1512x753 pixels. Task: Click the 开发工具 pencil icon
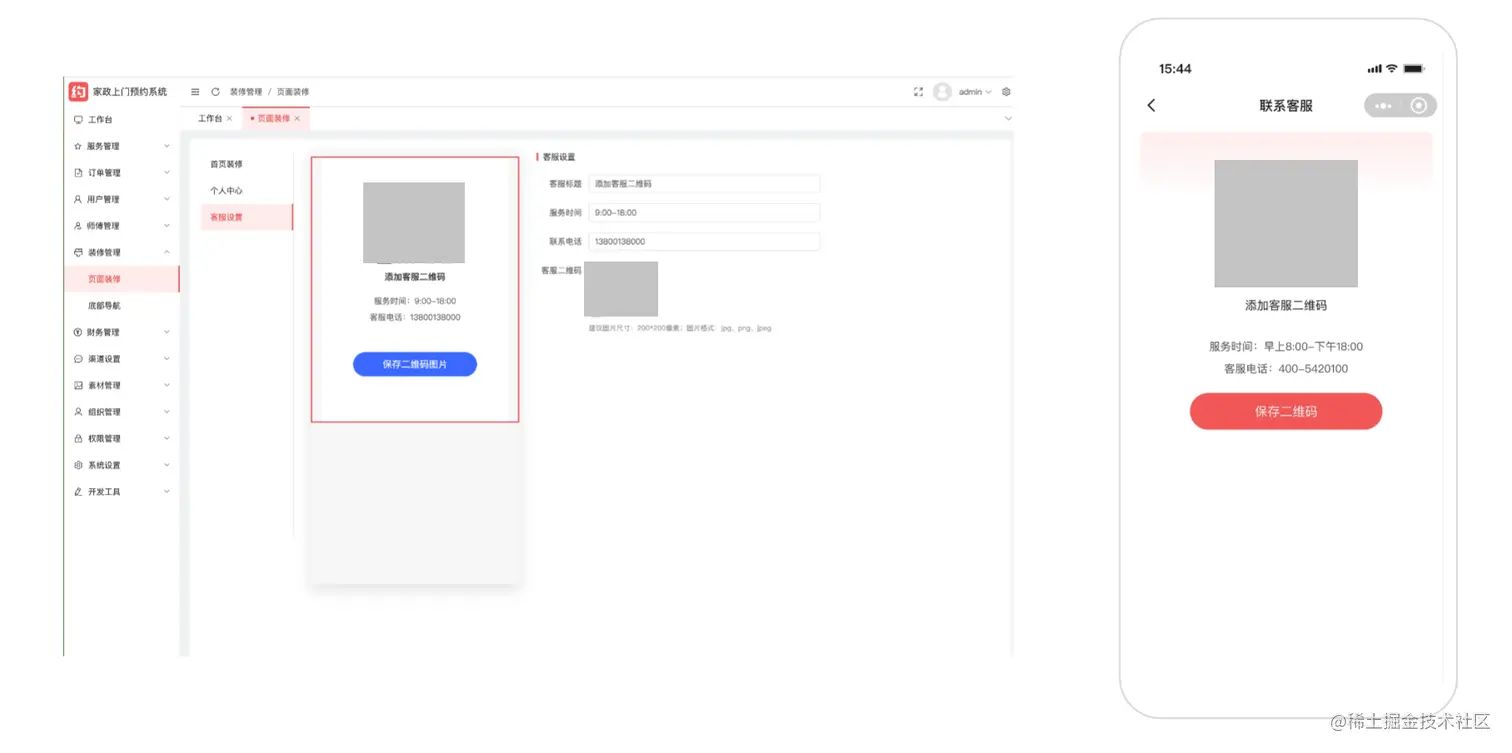point(78,491)
